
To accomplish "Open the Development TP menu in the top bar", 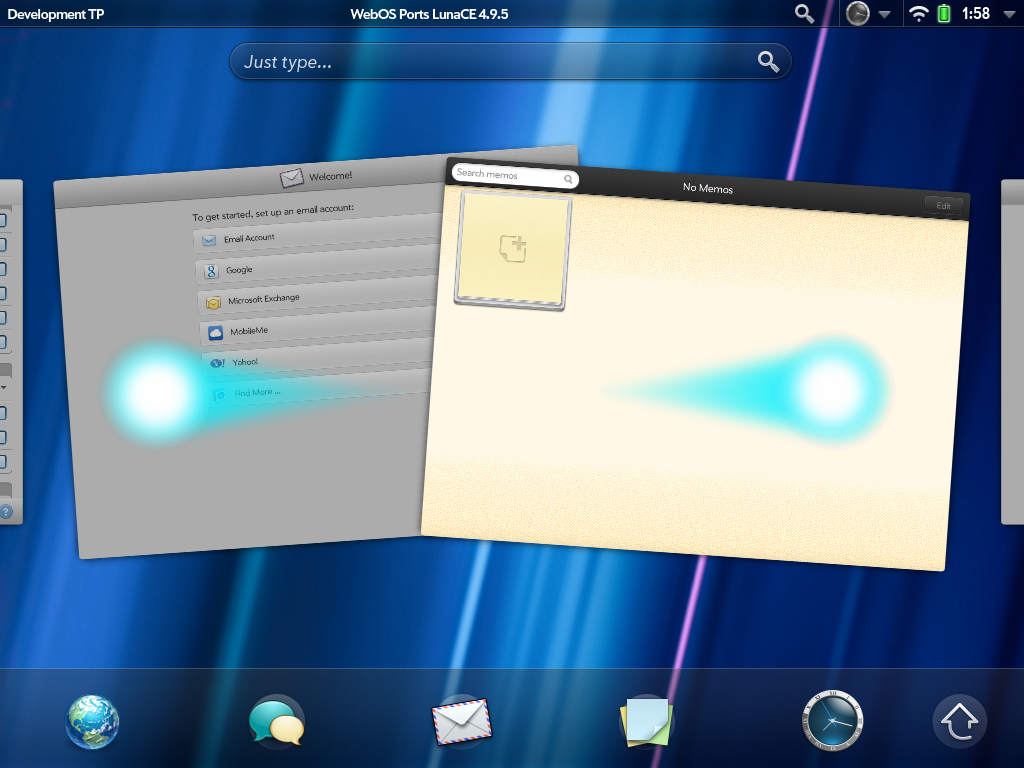I will [55, 13].
